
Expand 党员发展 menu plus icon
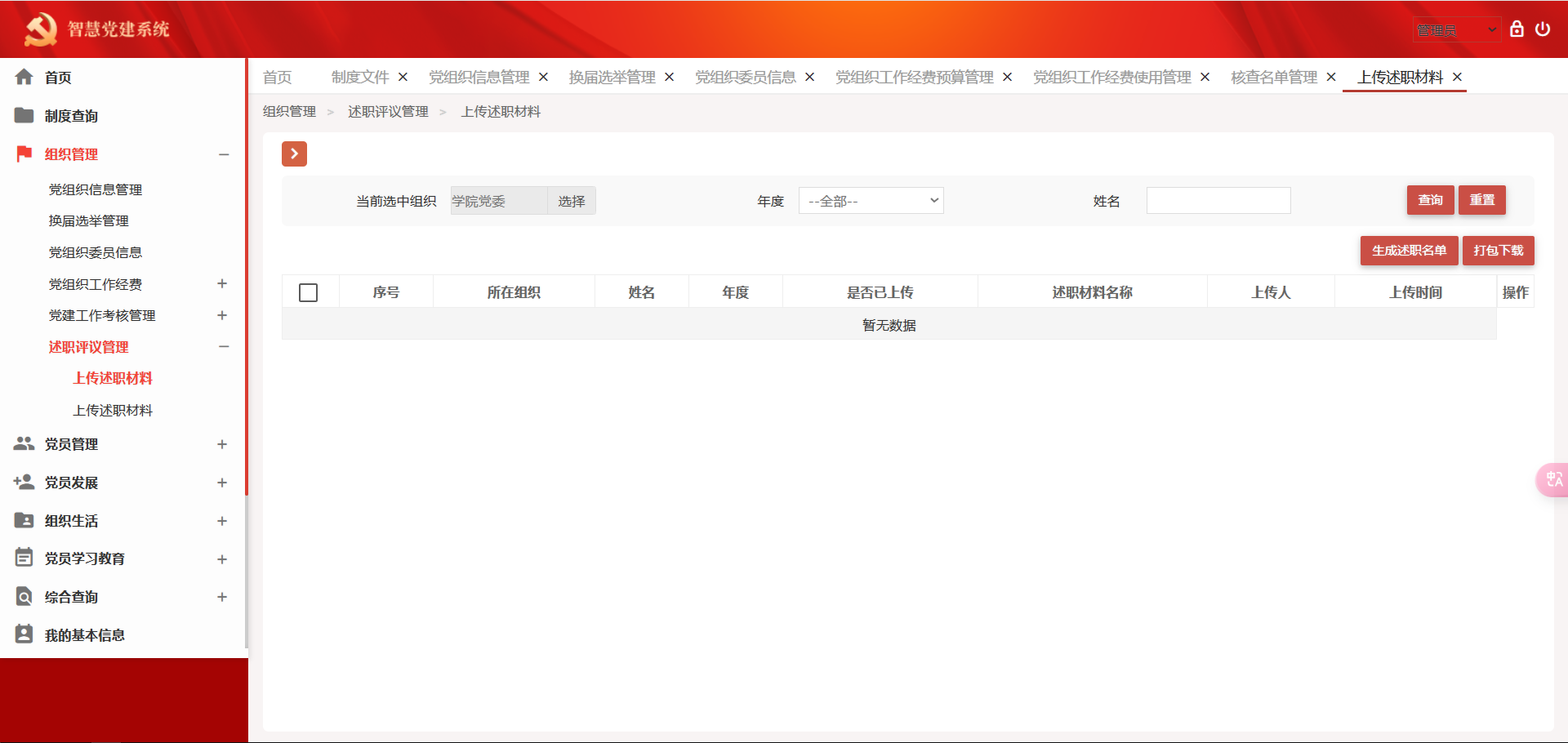222,483
